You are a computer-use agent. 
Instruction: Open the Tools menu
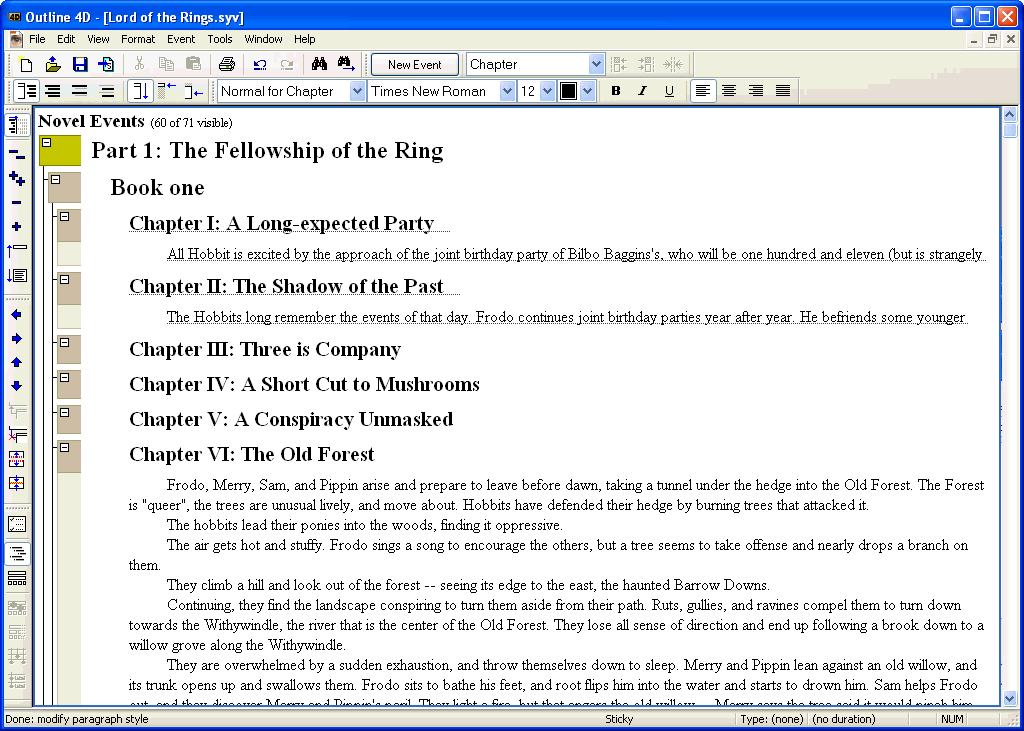(x=219, y=39)
